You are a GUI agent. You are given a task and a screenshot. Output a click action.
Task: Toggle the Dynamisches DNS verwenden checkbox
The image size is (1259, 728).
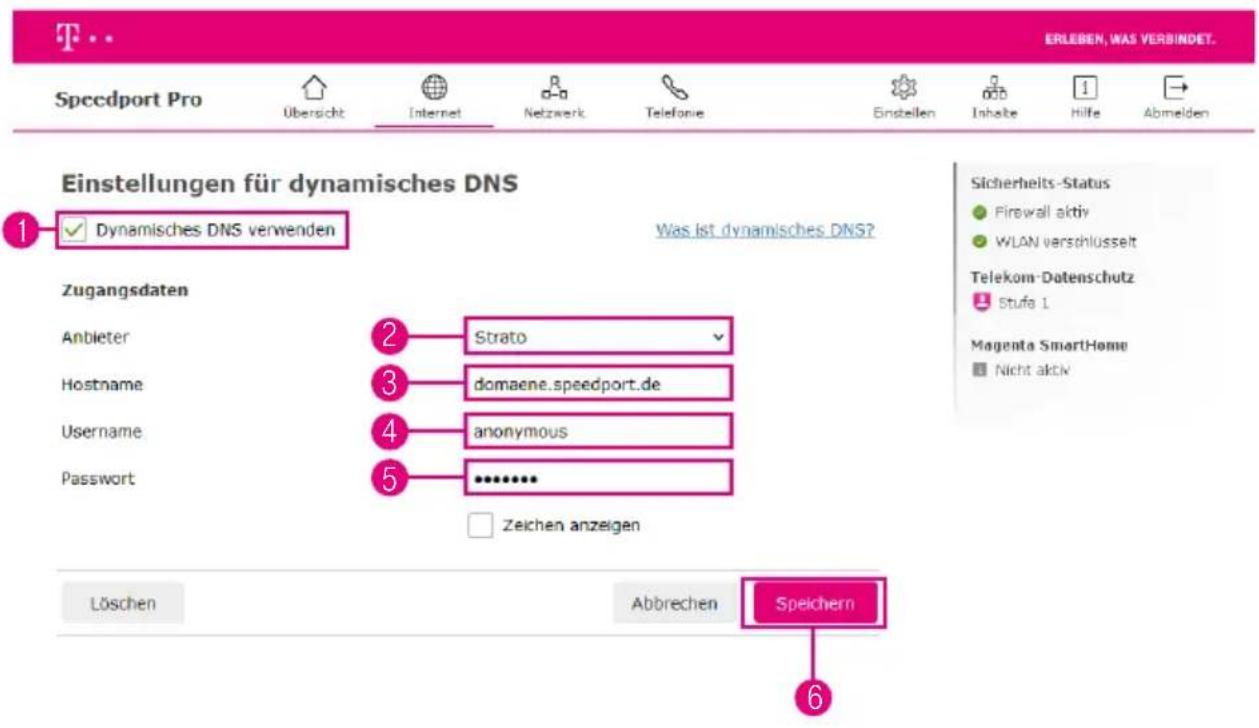73,230
